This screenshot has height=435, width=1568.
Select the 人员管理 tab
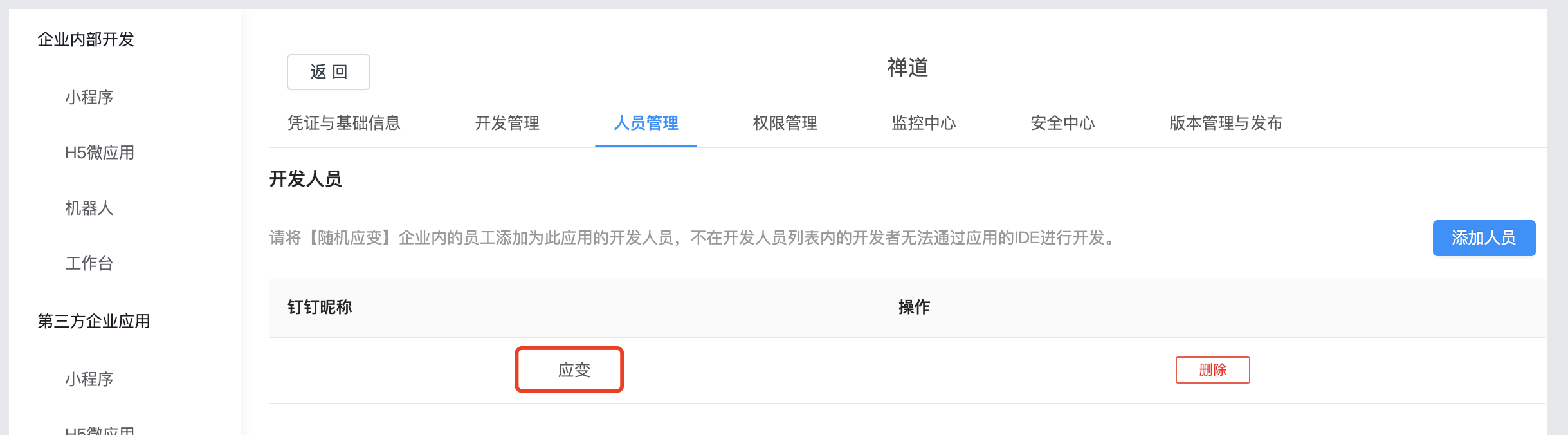(646, 123)
